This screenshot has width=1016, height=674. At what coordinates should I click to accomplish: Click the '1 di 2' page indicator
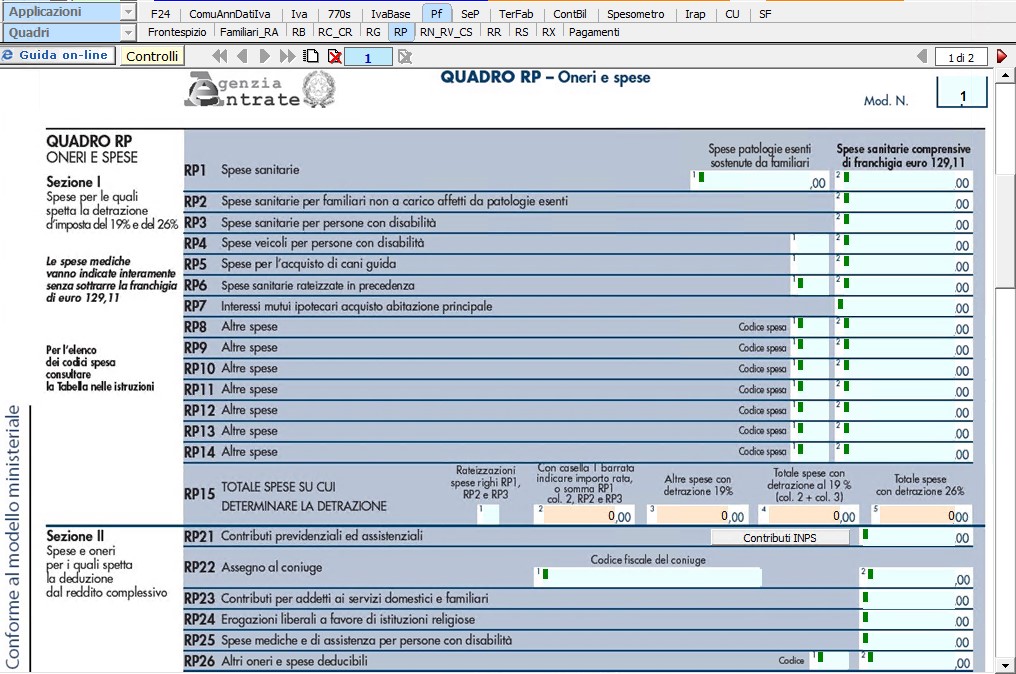(x=961, y=57)
